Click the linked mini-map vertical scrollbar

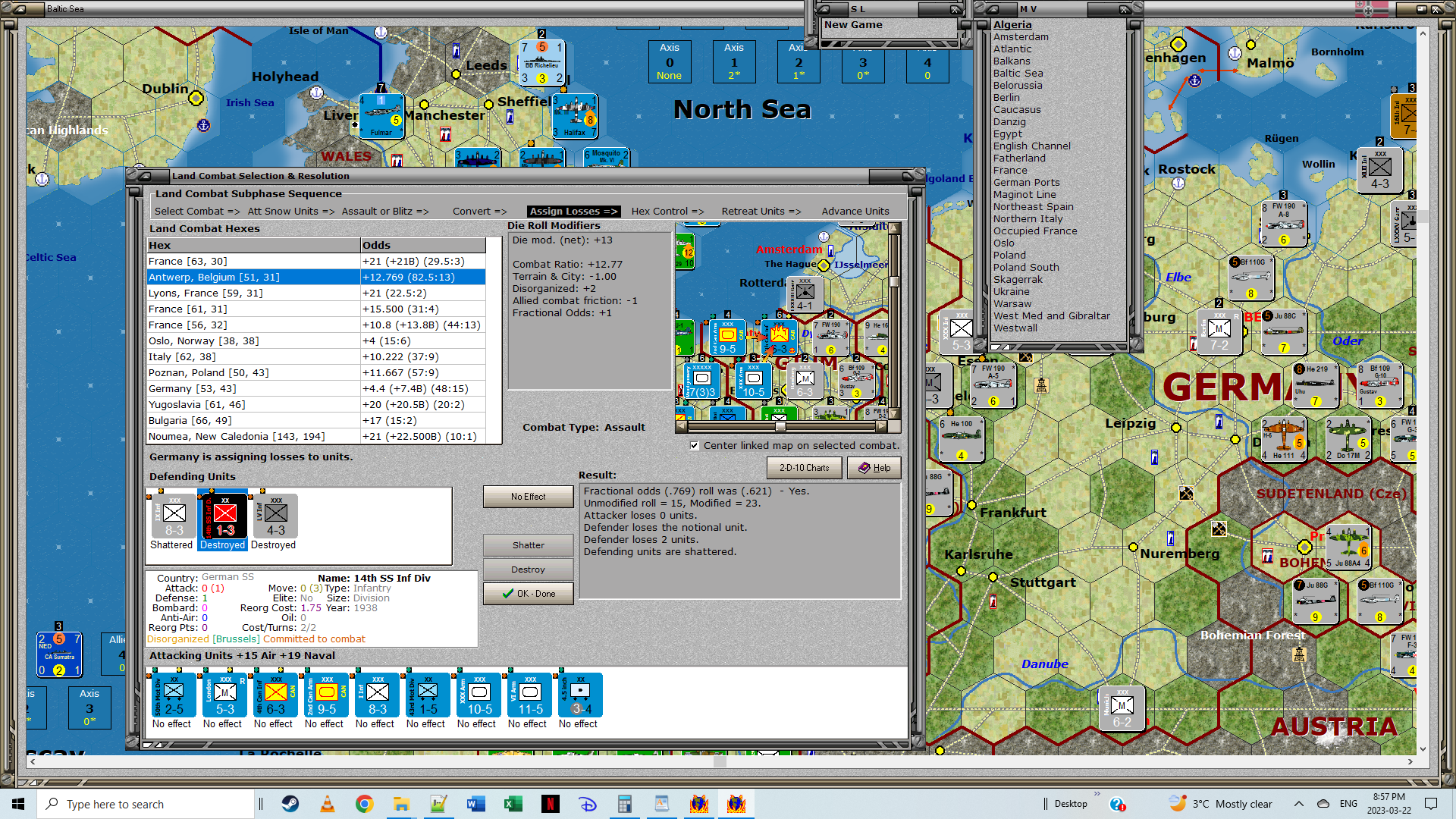click(x=894, y=320)
